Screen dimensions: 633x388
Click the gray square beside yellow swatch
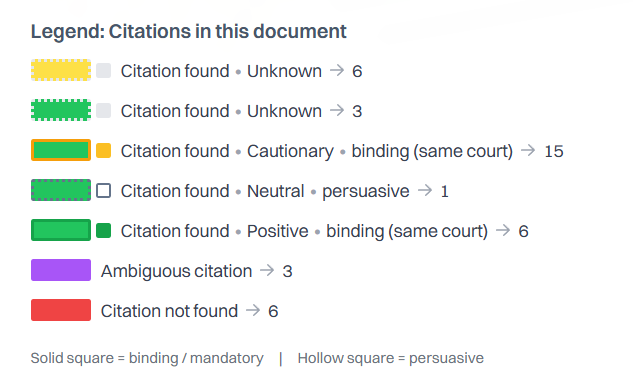click(103, 71)
